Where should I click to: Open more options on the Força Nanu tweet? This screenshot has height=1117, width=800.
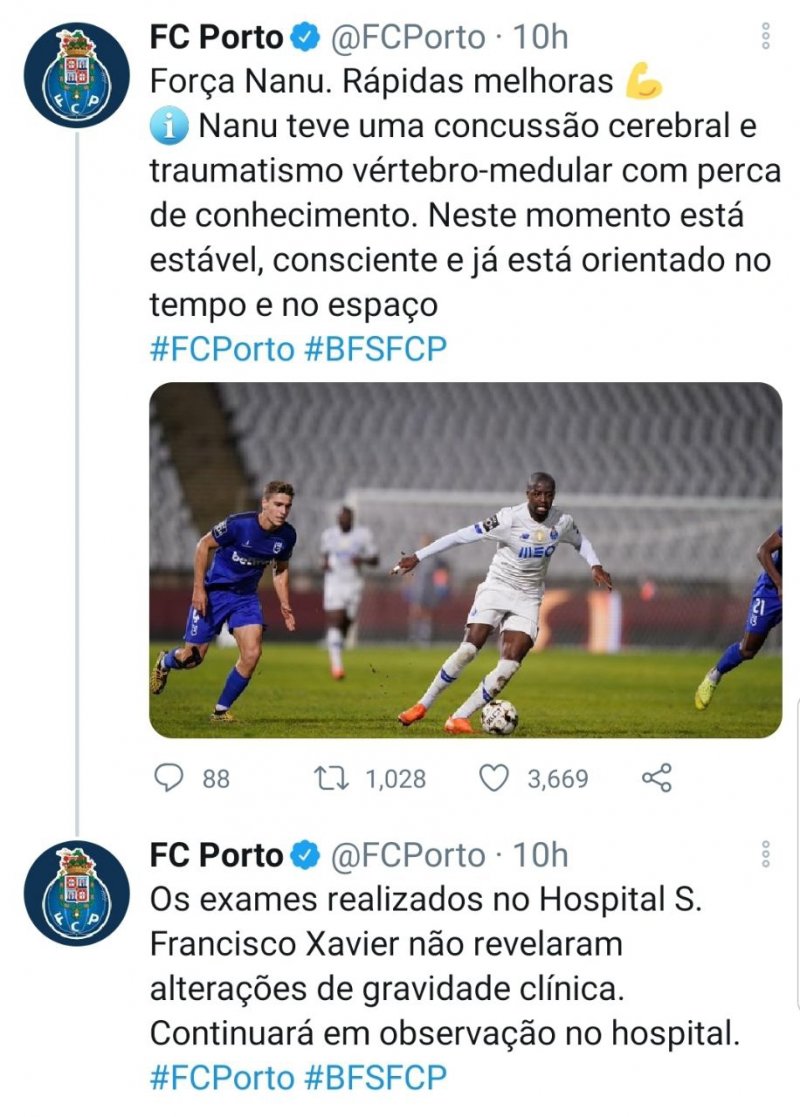pyautogui.click(x=765, y=37)
